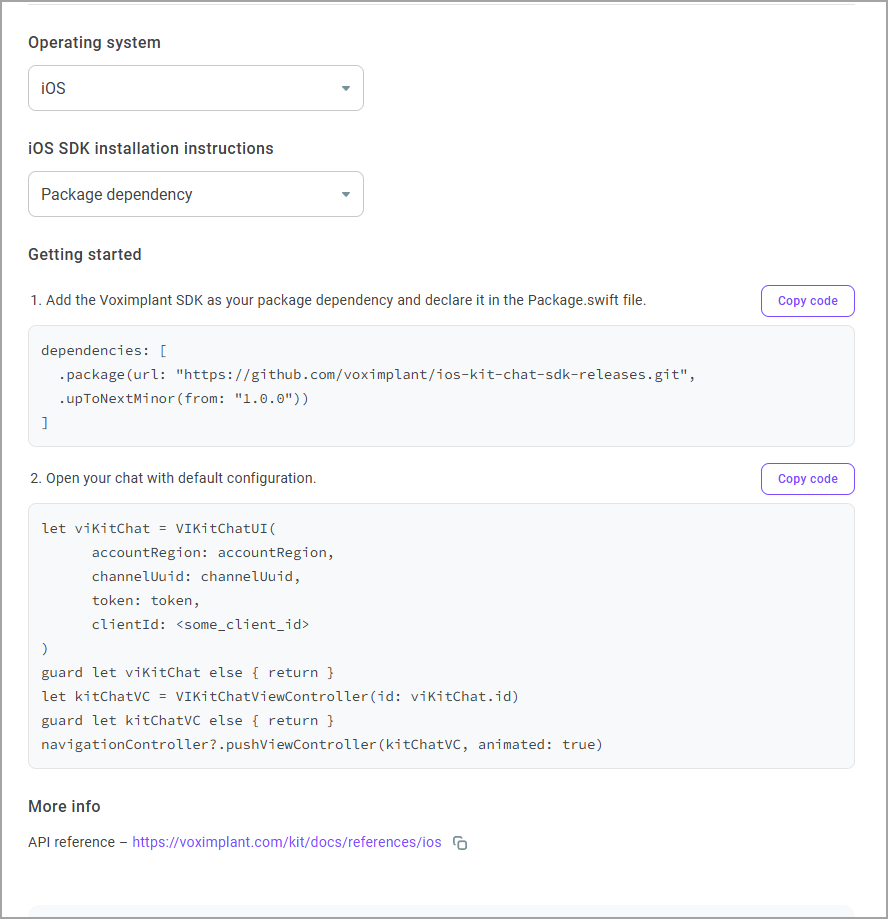This screenshot has height=919, width=888.
Task: Copy code for the default chat configuration
Action: [x=807, y=479]
